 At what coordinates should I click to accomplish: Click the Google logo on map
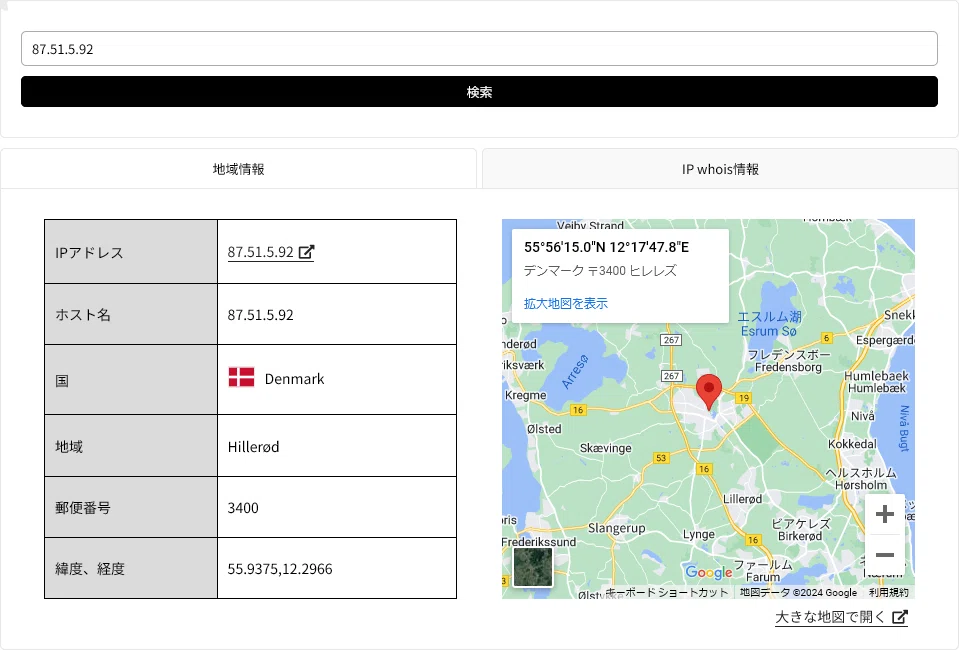(708, 572)
